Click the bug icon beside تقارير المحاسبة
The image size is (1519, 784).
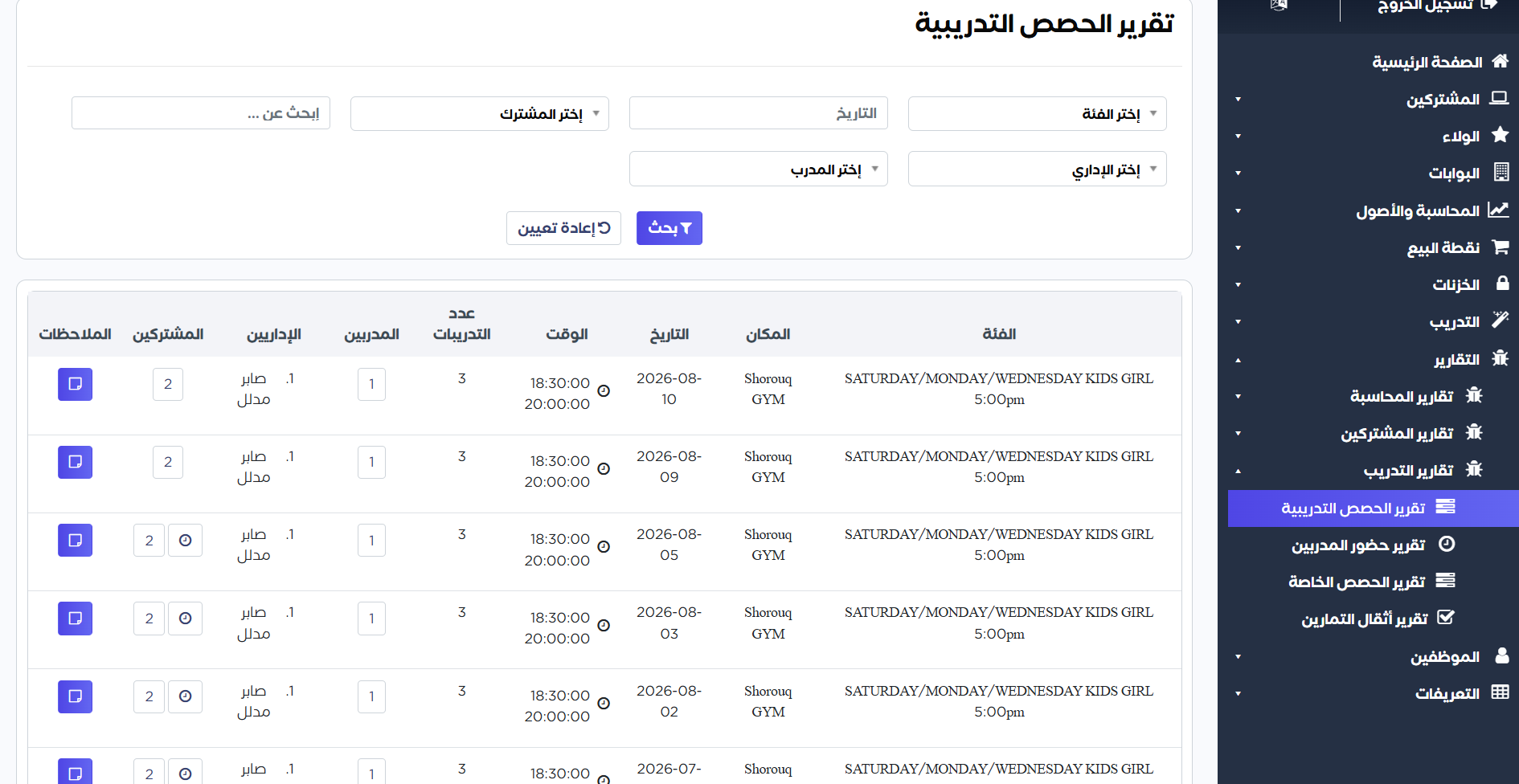(x=1474, y=394)
